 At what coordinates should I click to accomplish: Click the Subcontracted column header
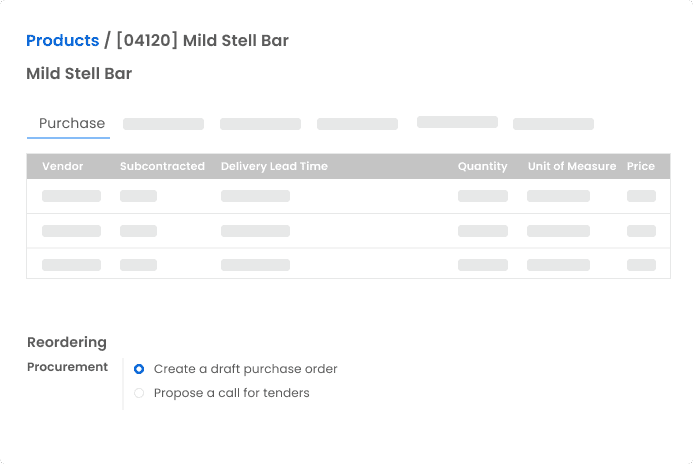[162, 166]
